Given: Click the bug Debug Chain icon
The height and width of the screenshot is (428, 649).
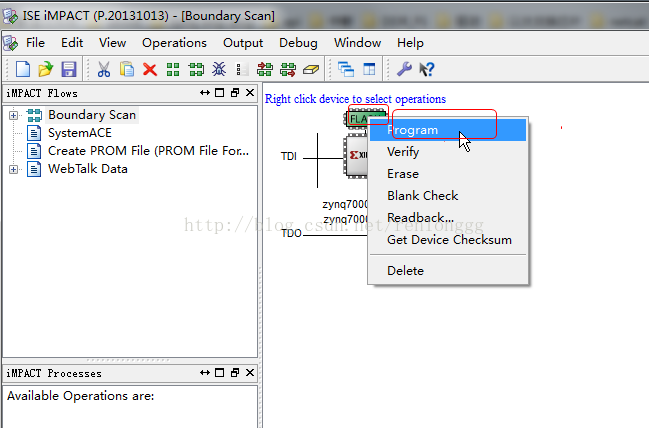Looking at the screenshot, I should (219, 69).
